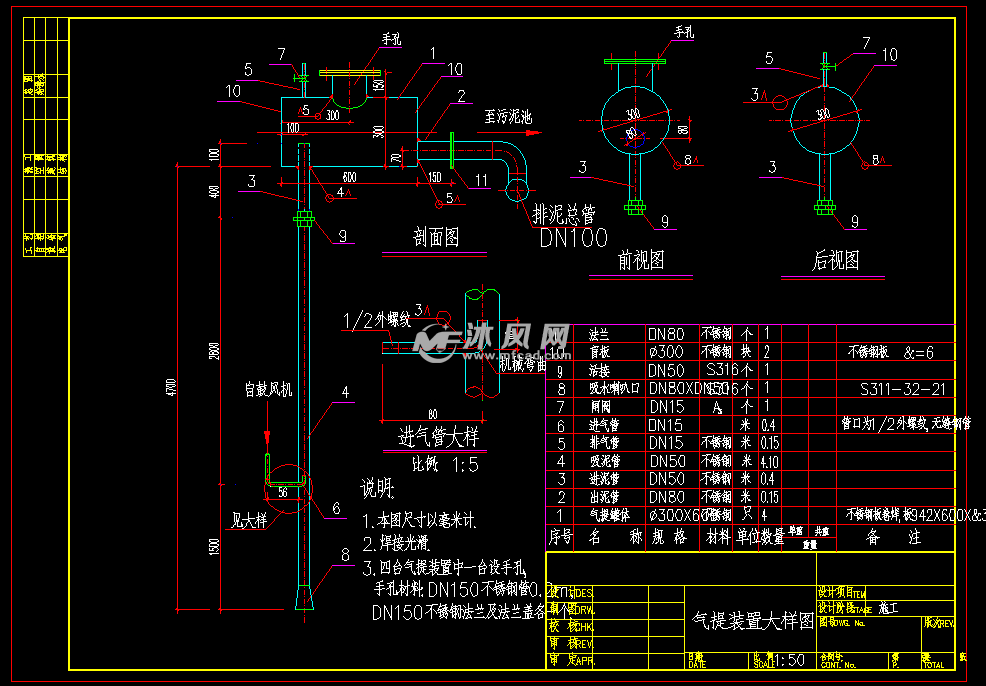Select '活接' in the parts table
This screenshot has width=986, height=686.
599,370
